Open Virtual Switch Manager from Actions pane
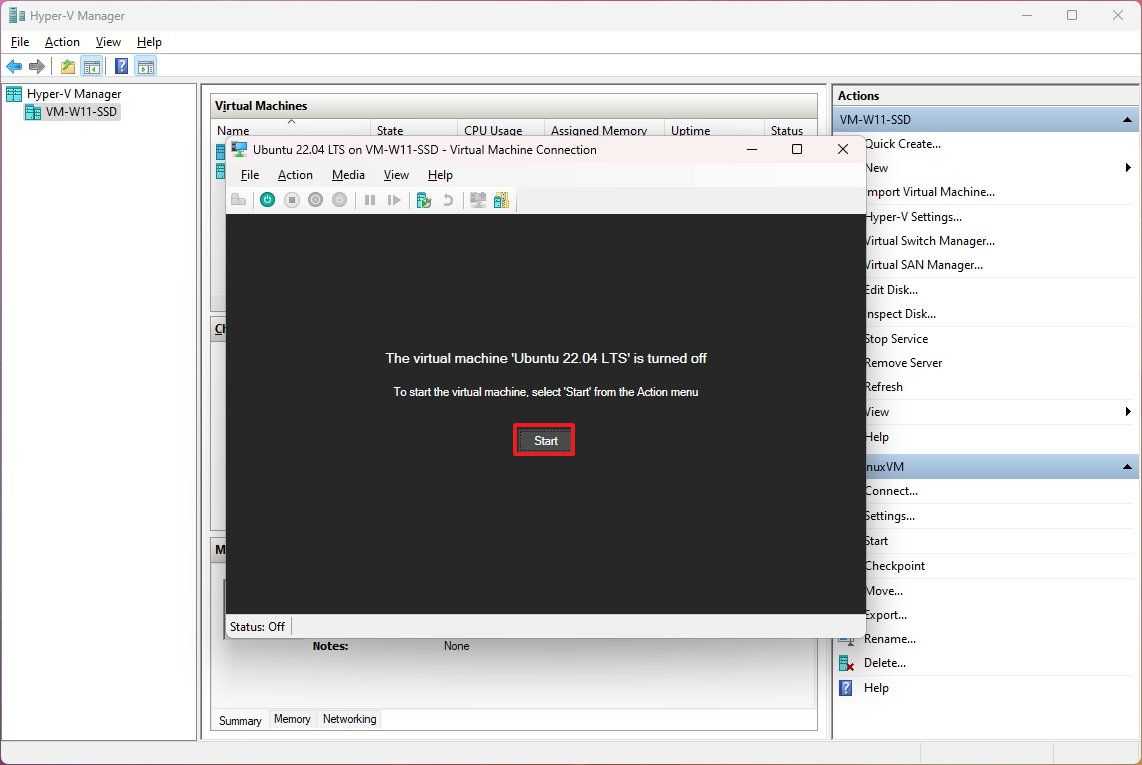Screen dimensions: 1142x765 pos(929,241)
